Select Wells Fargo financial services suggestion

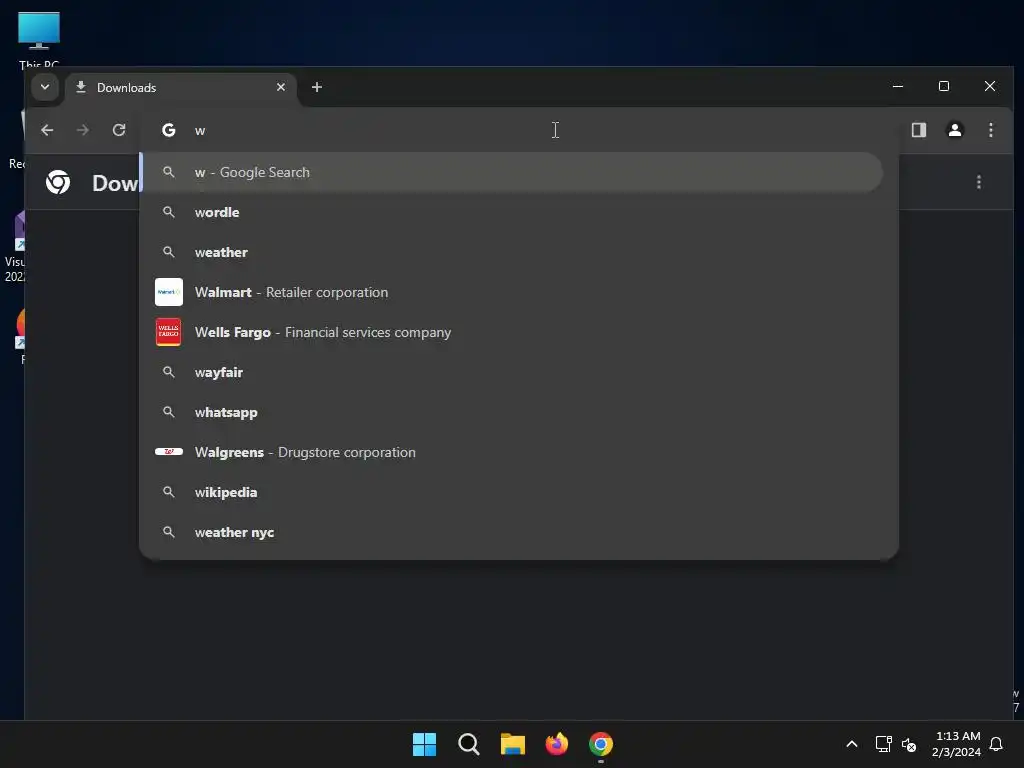click(x=512, y=332)
